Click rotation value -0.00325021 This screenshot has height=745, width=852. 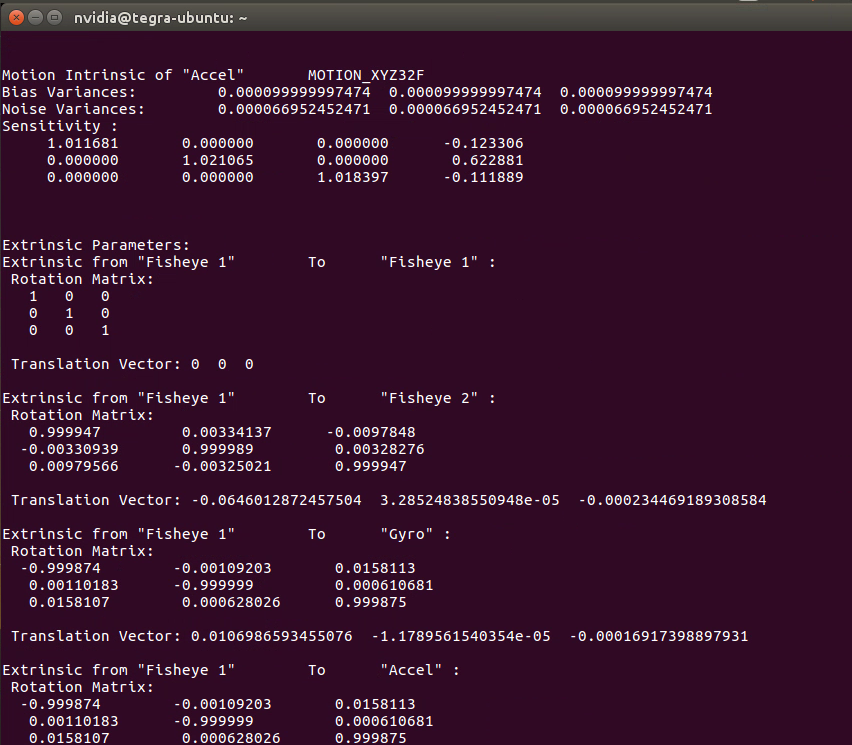point(222,466)
